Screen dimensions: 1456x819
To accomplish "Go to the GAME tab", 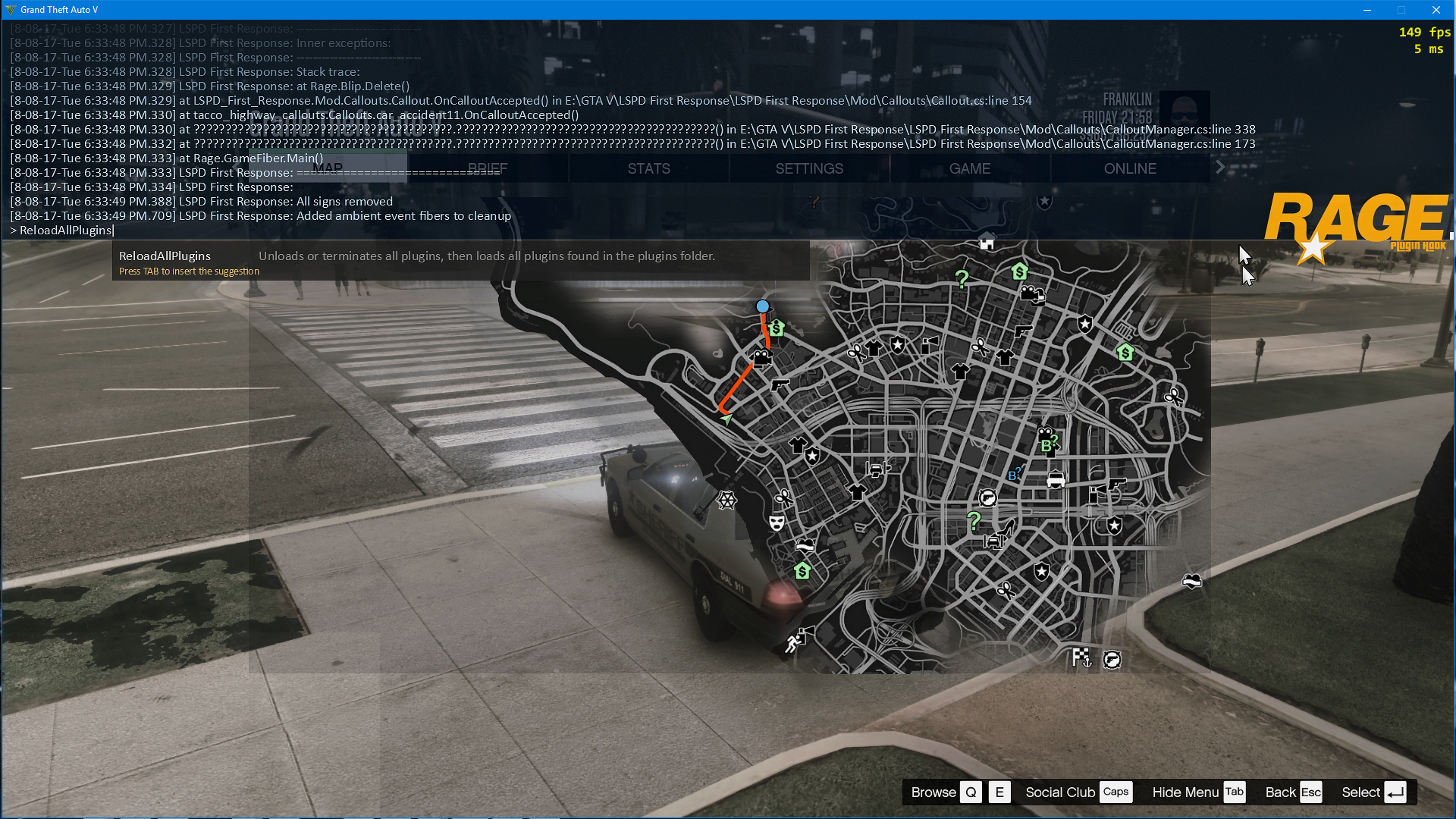I will (x=970, y=168).
